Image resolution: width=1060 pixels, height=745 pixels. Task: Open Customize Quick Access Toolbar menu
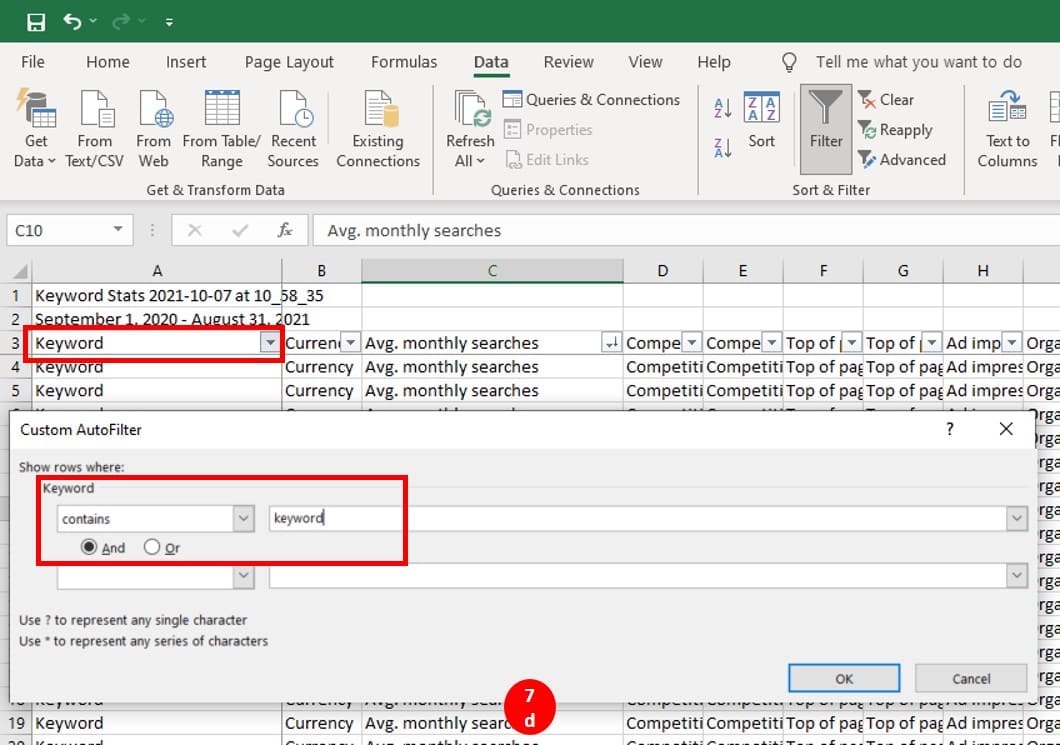[x=169, y=22]
